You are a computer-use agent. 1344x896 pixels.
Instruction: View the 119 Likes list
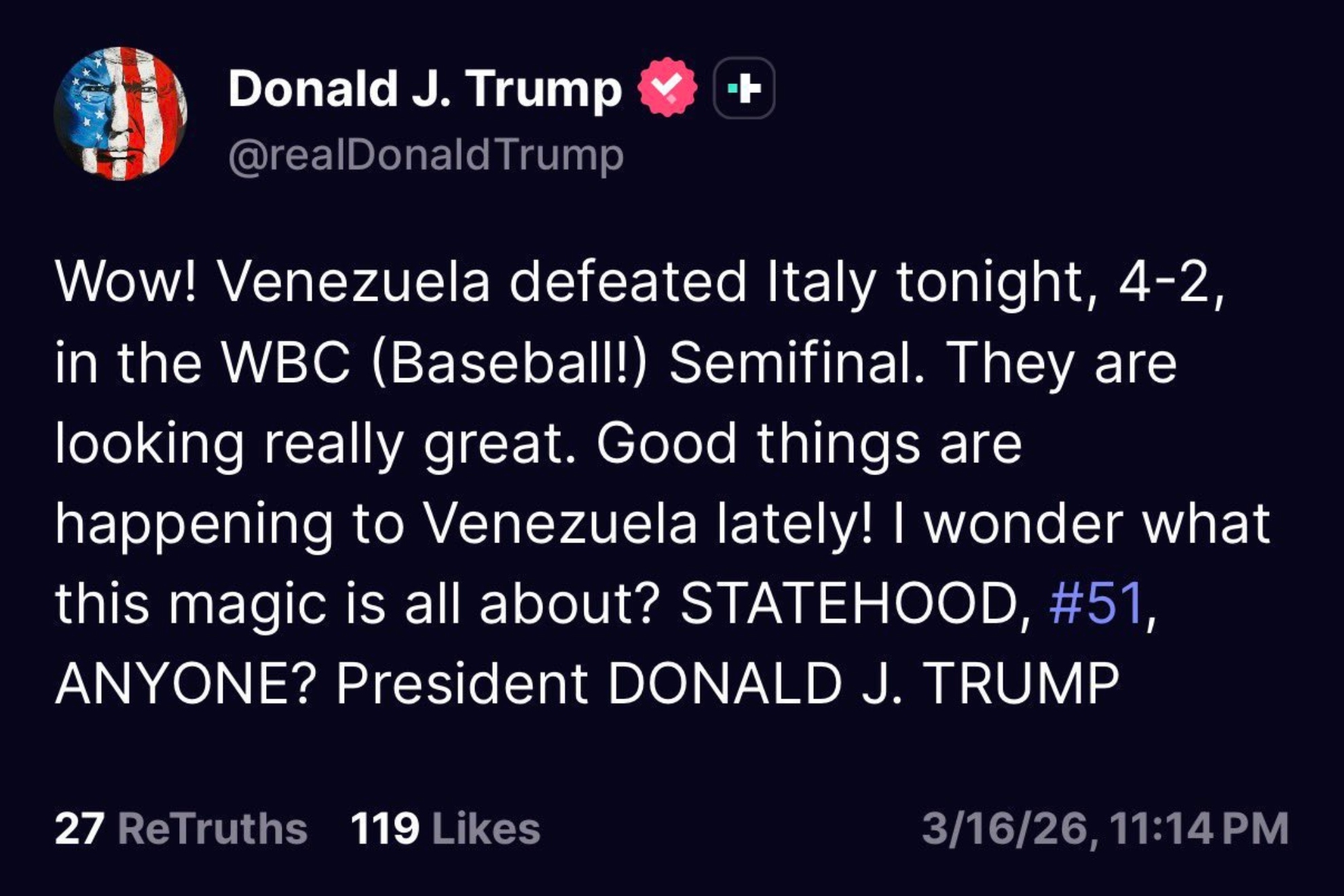(x=445, y=829)
